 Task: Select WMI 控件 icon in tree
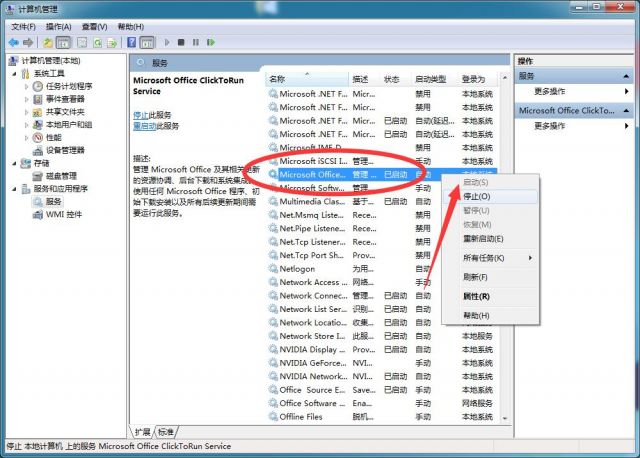pos(38,214)
